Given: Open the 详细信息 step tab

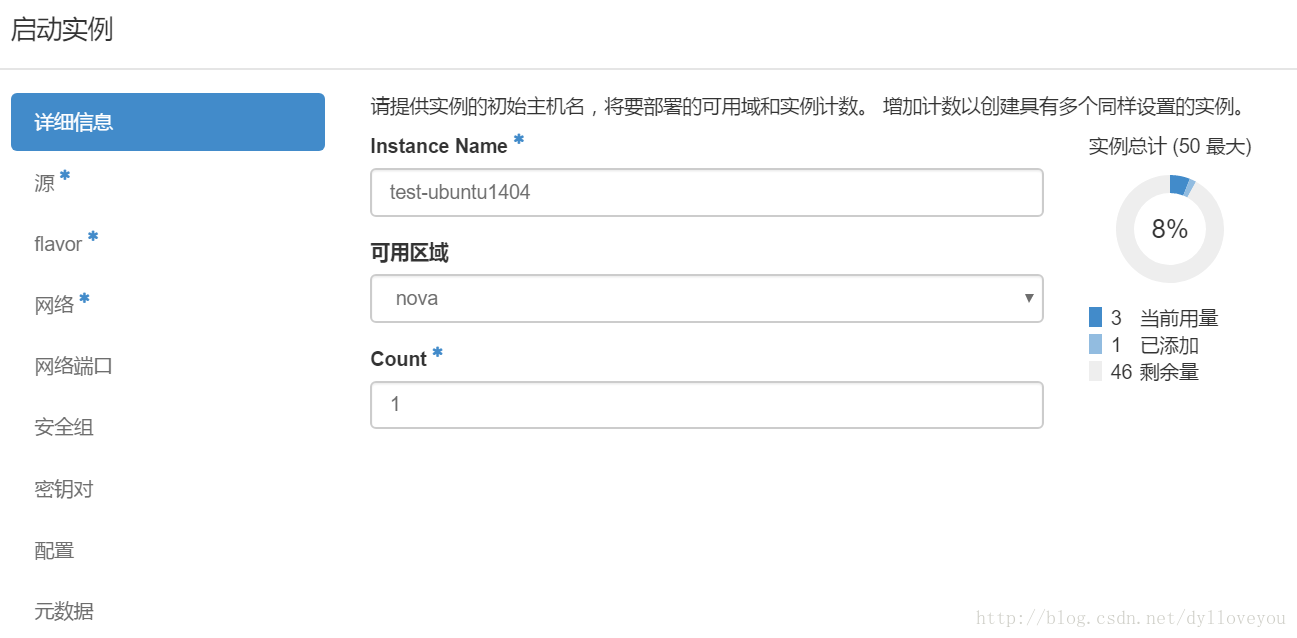Looking at the screenshot, I should pyautogui.click(x=168, y=122).
